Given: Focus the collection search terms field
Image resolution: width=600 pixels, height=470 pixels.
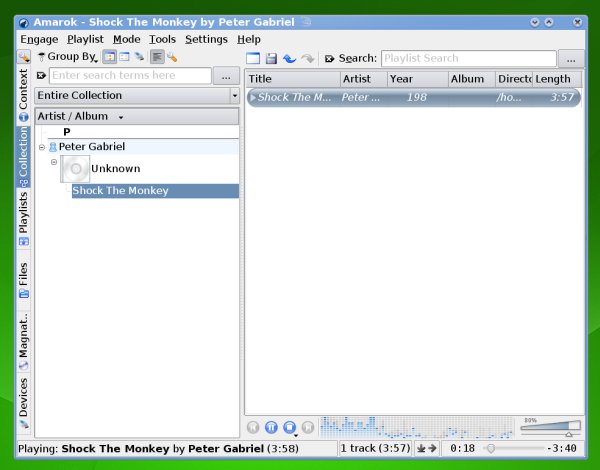Looking at the screenshot, I should 130,75.
